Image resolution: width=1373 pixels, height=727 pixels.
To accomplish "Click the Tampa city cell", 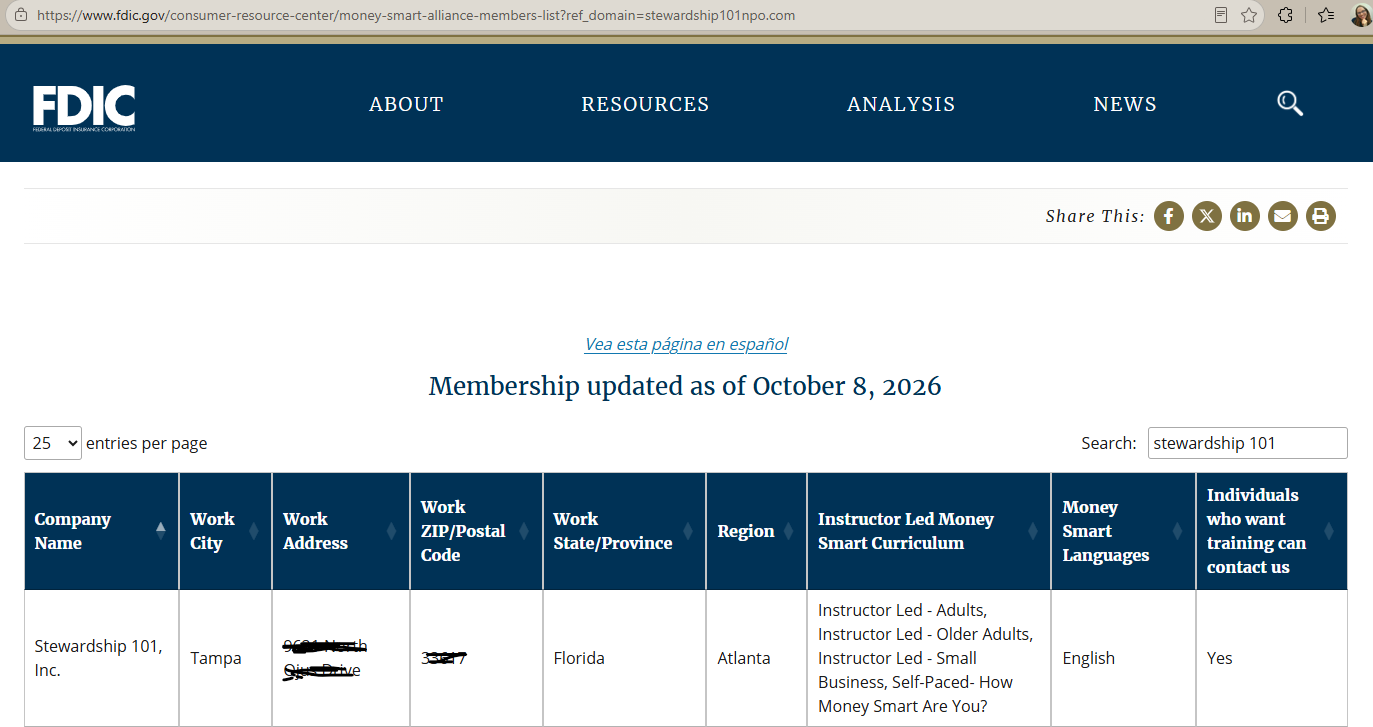I will click(226, 658).
